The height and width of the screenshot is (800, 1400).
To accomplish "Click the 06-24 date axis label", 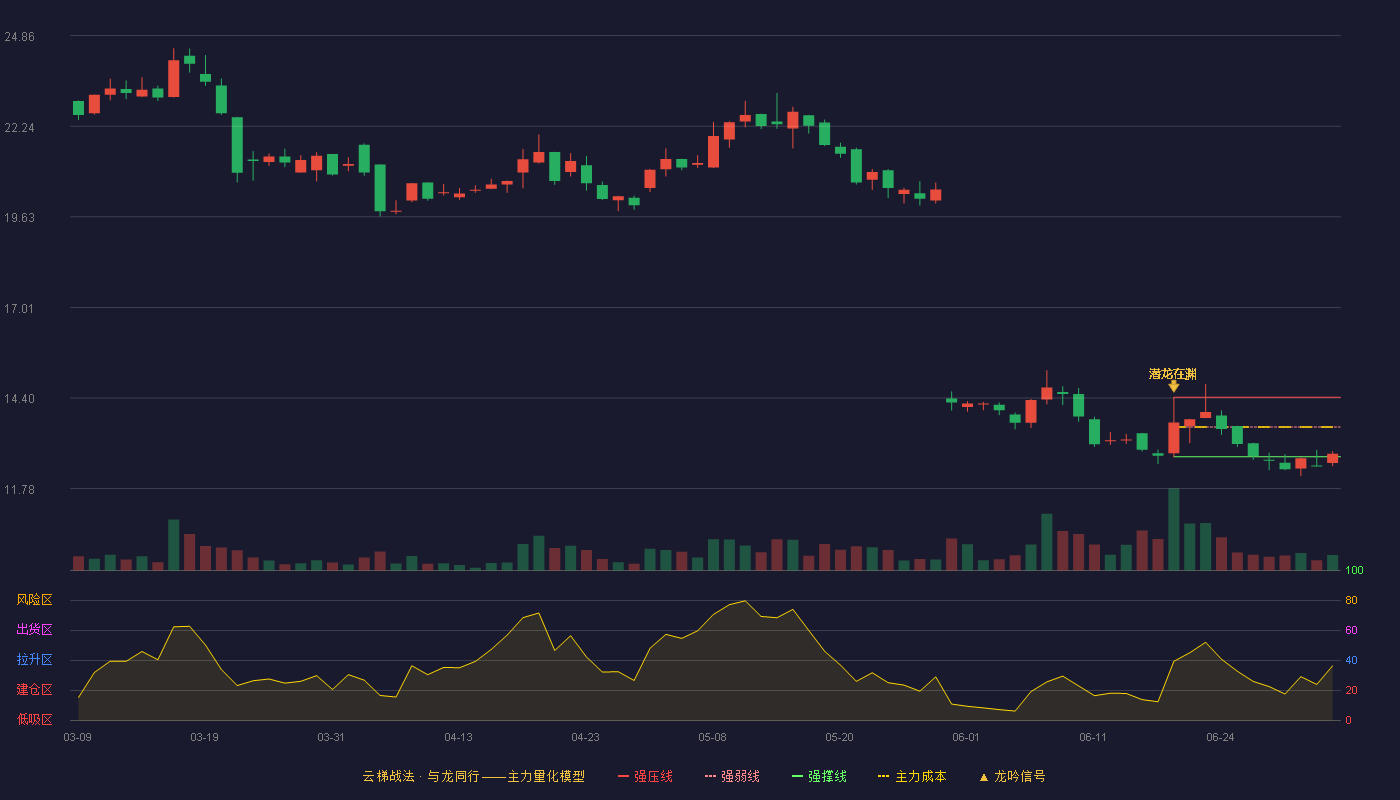I will coord(1220,737).
